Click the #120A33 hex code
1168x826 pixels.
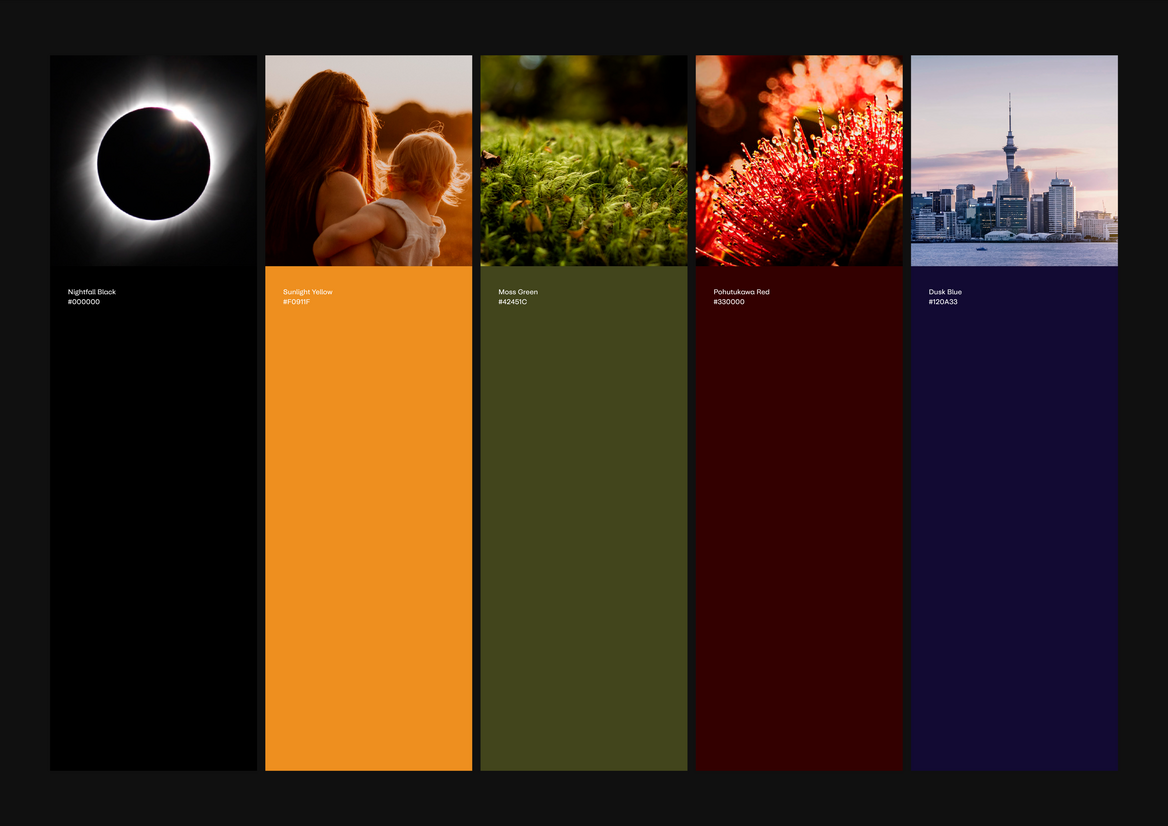[943, 302]
